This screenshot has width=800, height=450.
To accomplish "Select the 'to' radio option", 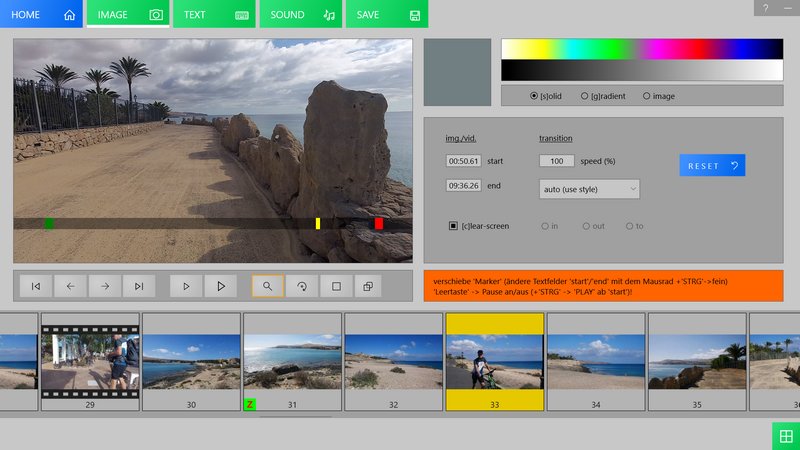I will pyautogui.click(x=629, y=226).
